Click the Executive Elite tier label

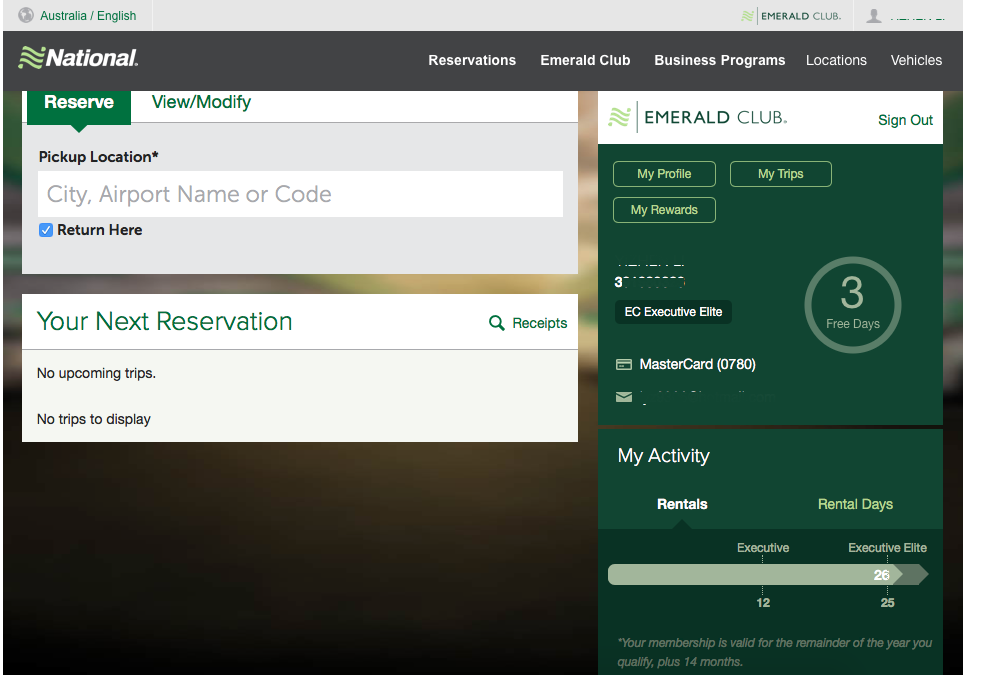tap(887, 548)
